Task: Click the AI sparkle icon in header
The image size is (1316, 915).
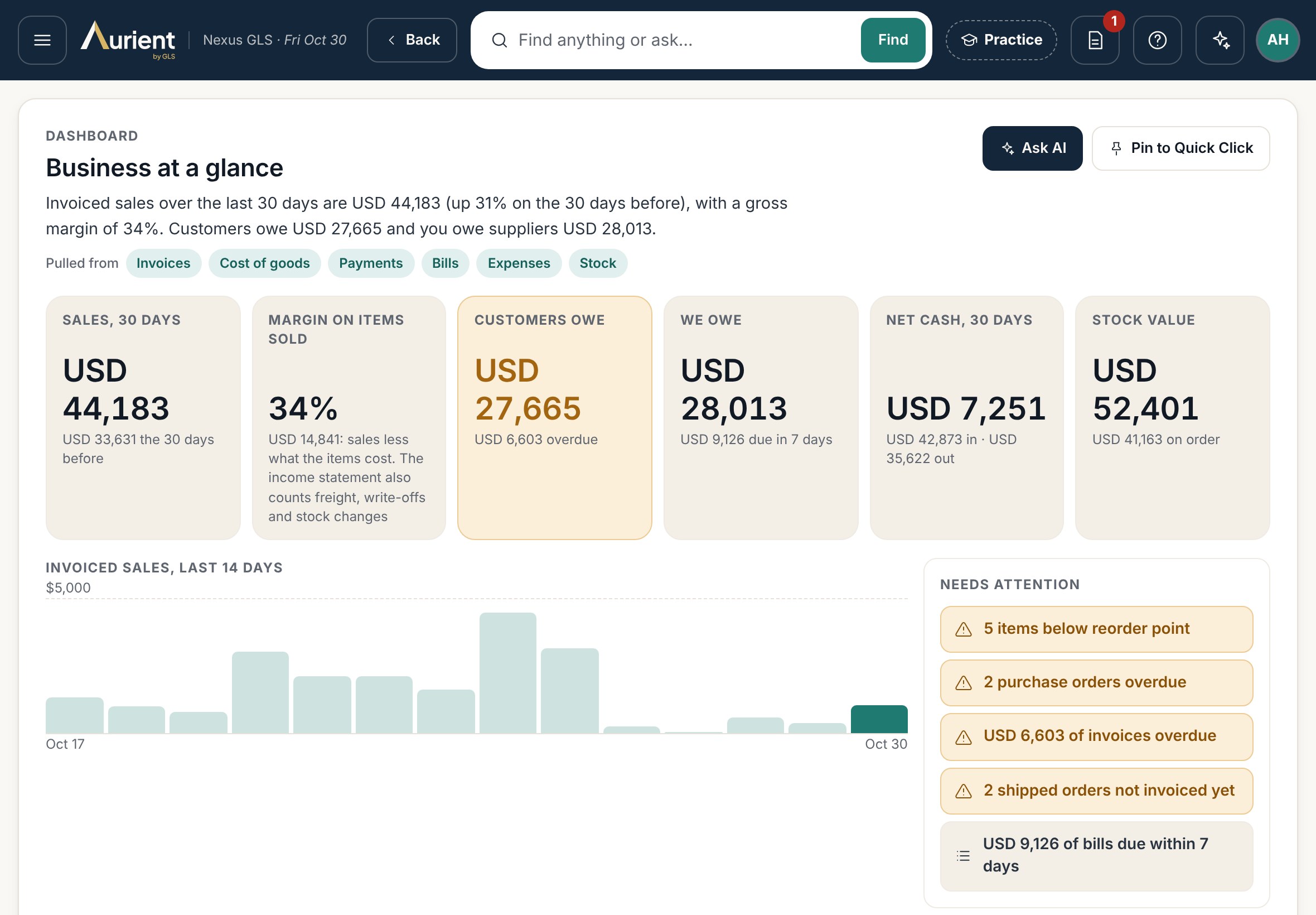Action: tap(1220, 40)
